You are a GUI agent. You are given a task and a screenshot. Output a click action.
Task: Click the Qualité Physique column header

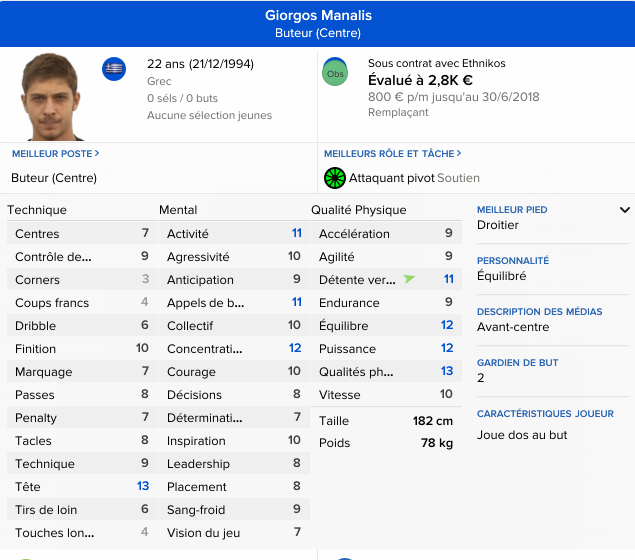359,210
